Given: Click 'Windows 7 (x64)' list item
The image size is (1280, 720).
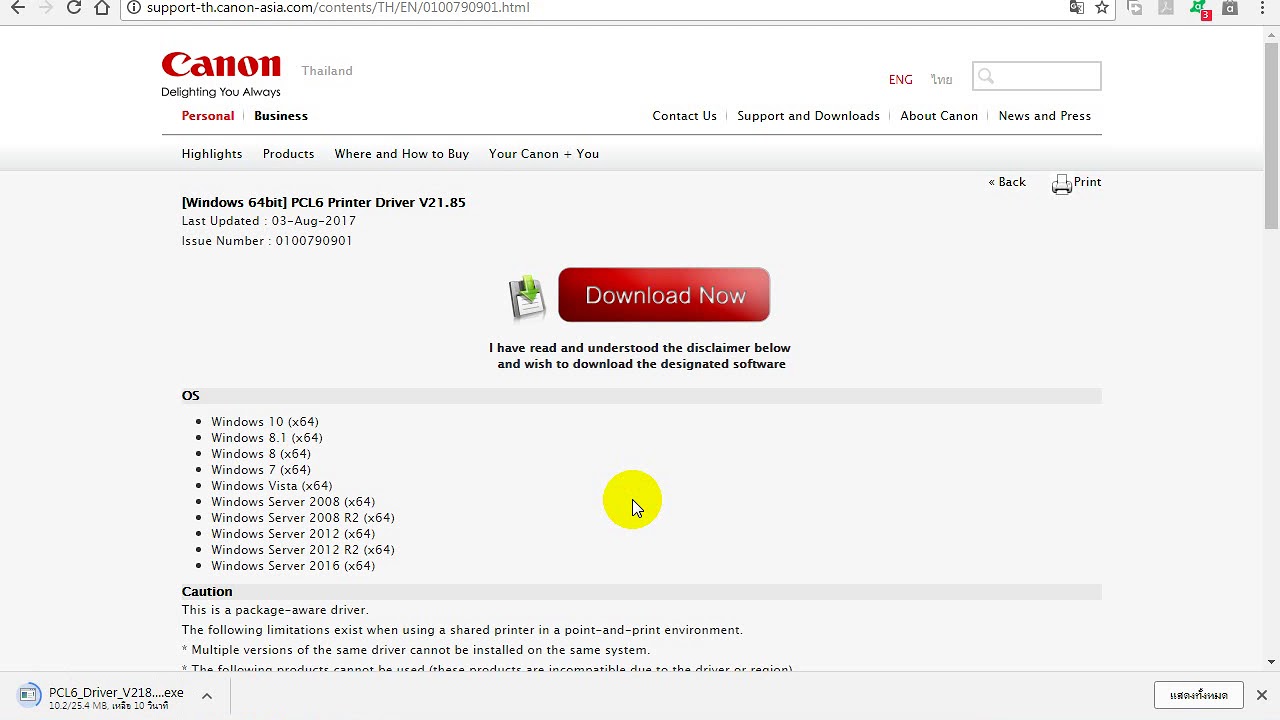Looking at the screenshot, I should (261, 470).
